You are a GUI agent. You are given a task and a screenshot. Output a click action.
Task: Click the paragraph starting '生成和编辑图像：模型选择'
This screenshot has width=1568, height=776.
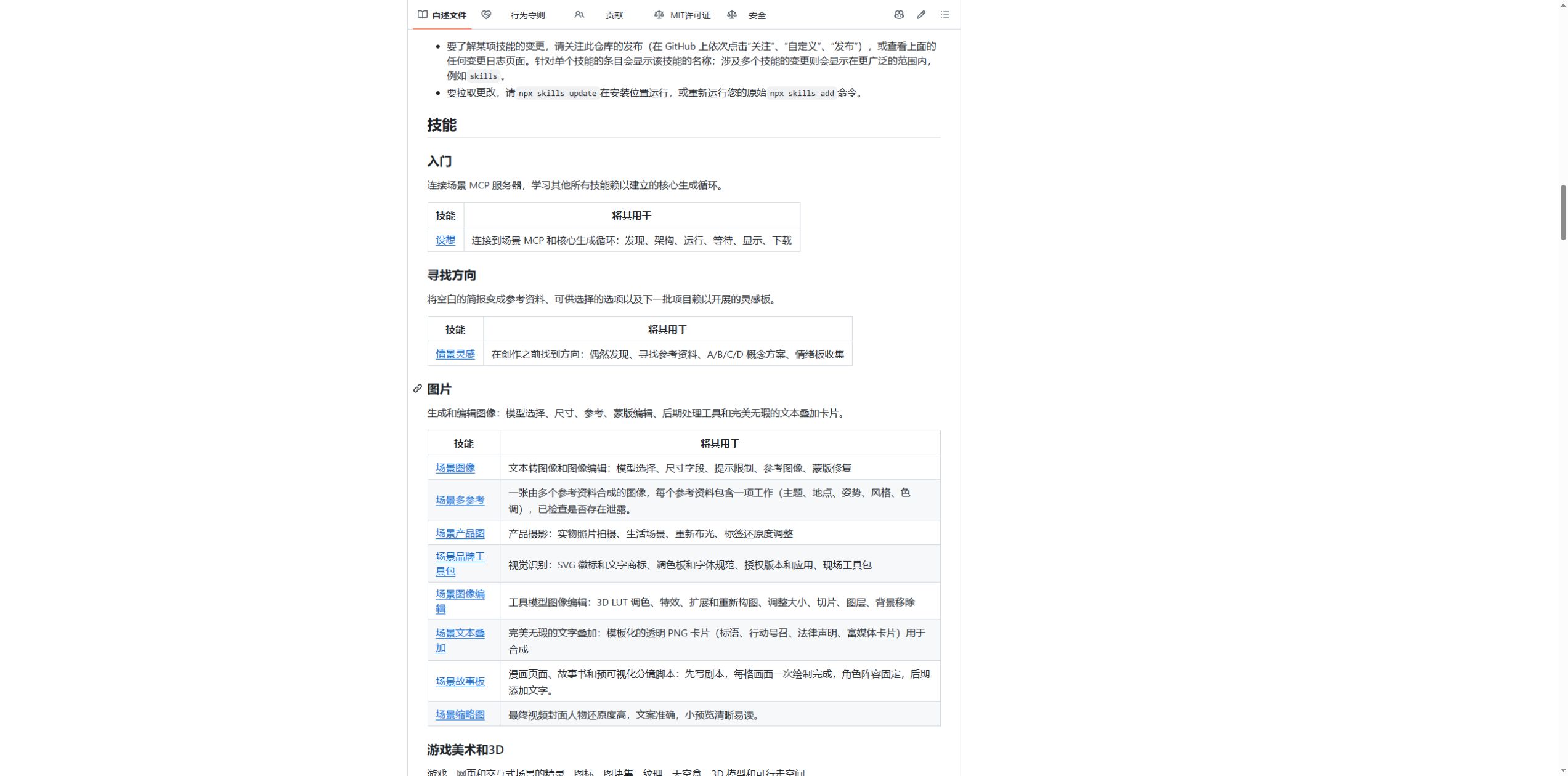tap(638, 413)
